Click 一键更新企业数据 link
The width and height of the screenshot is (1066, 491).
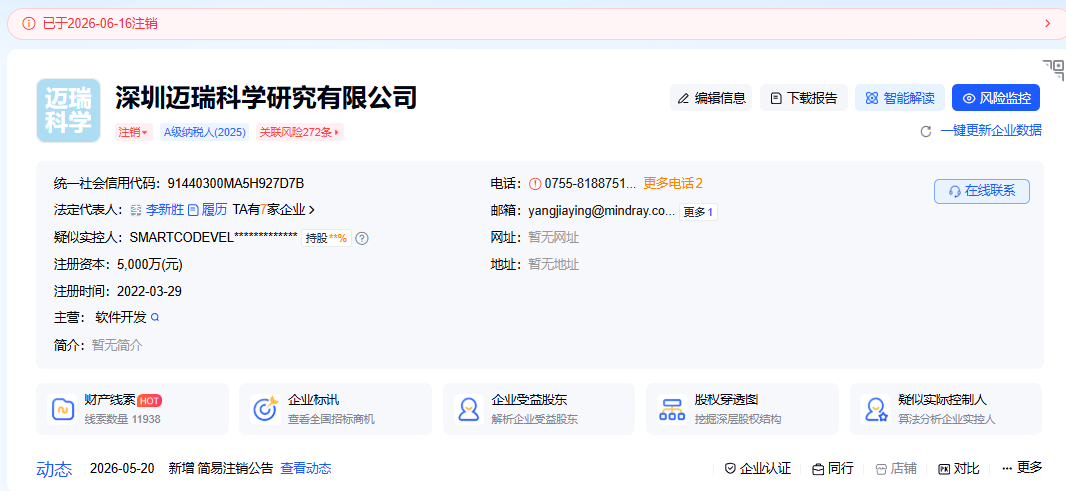(x=991, y=131)
